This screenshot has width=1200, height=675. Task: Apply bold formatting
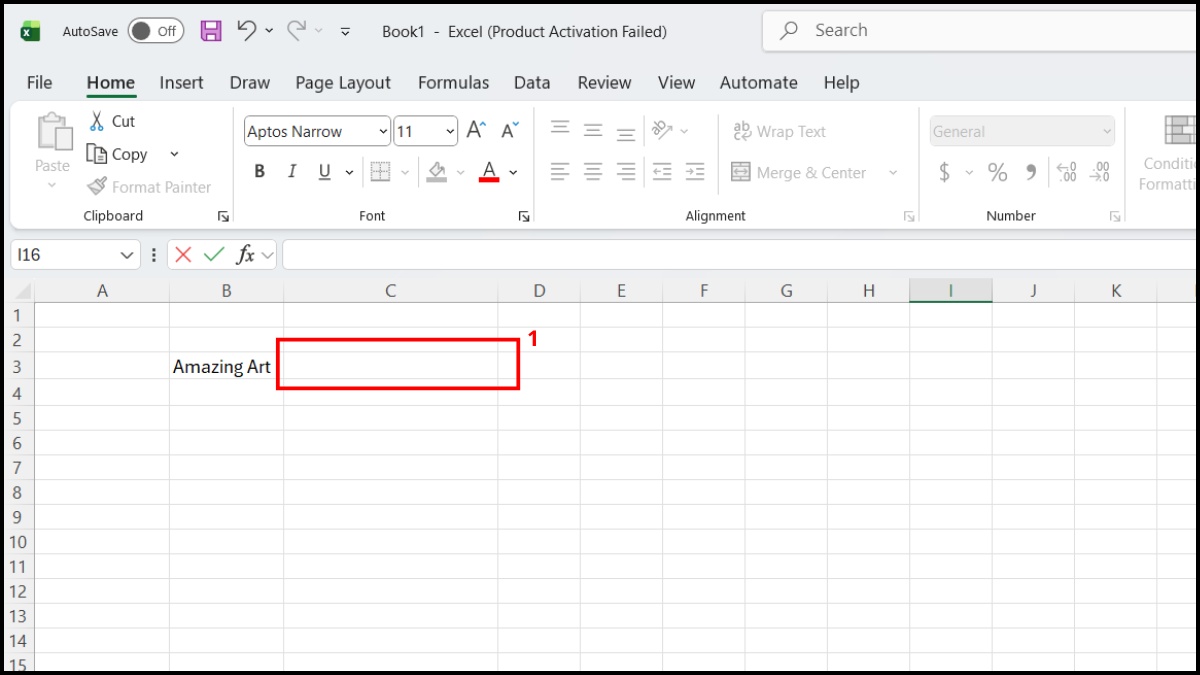point(259,171)
